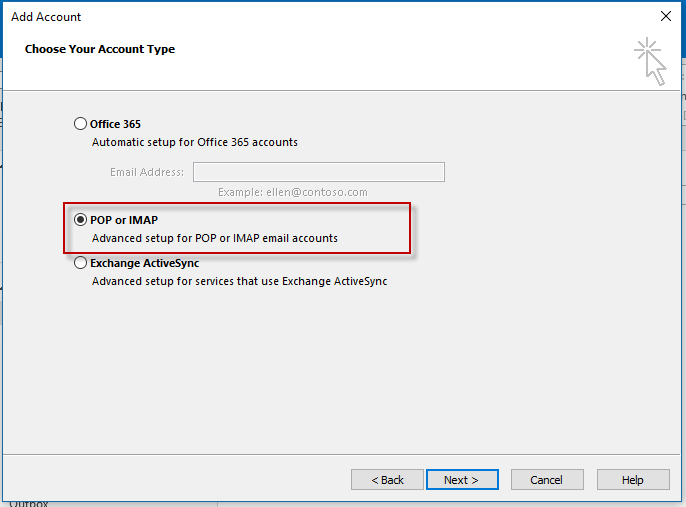
Task: Select the Office 365 radio button
Action: (x=81, y=124)
